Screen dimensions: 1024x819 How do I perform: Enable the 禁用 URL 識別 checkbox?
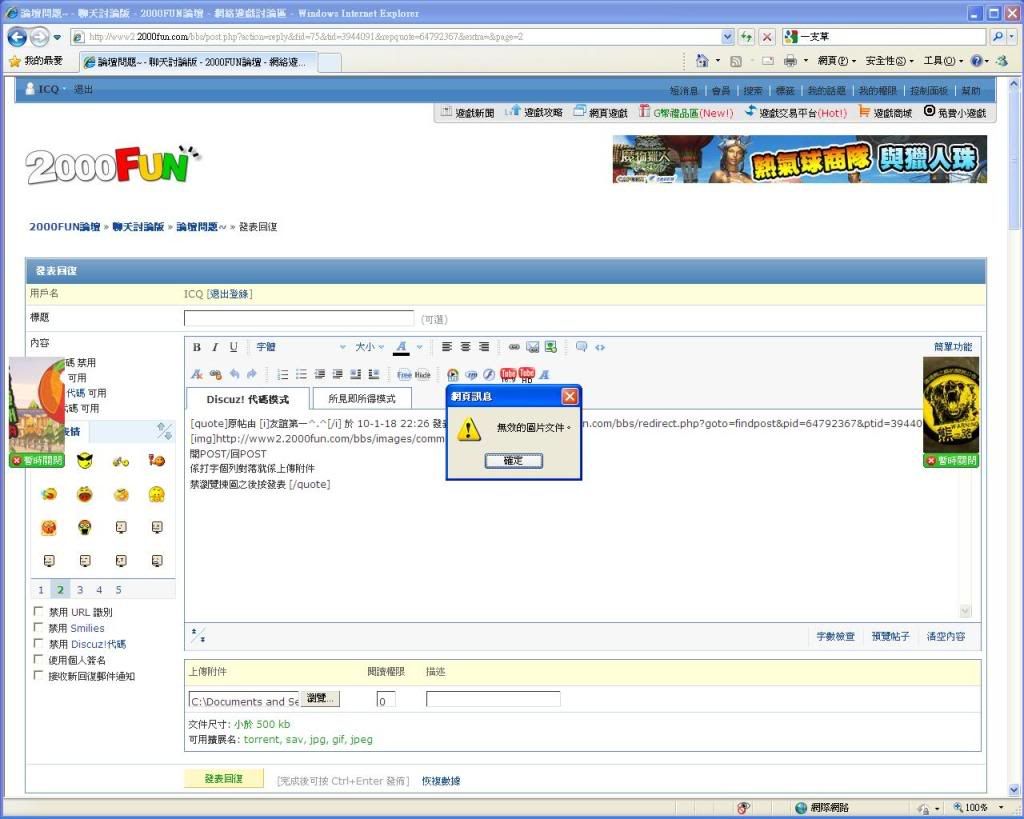tap(39, 612)
